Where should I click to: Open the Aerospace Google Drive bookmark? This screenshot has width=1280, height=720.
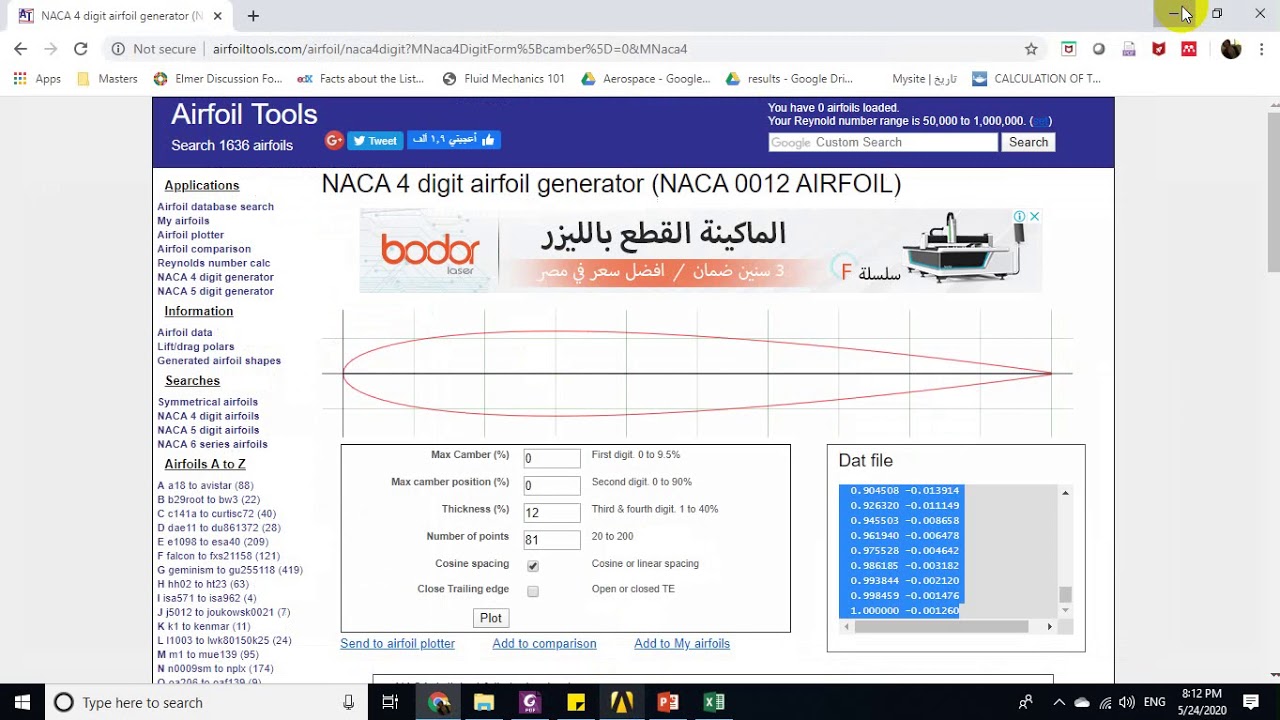pyautogui.click(x=645, y=79)
